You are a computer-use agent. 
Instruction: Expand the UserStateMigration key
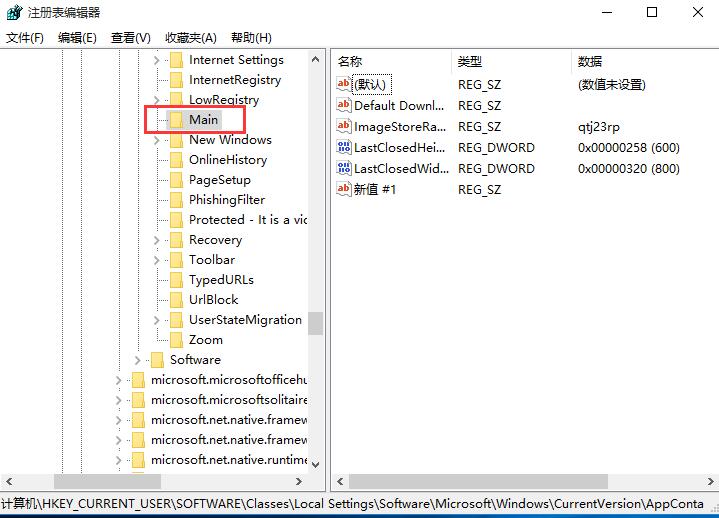[x=156, y=320]
